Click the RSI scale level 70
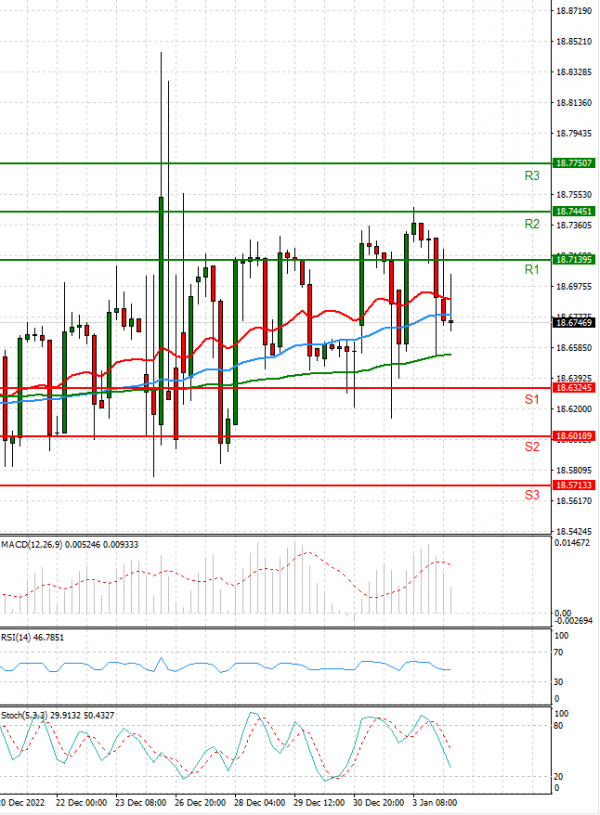600x815 pixels. point(560,653)
